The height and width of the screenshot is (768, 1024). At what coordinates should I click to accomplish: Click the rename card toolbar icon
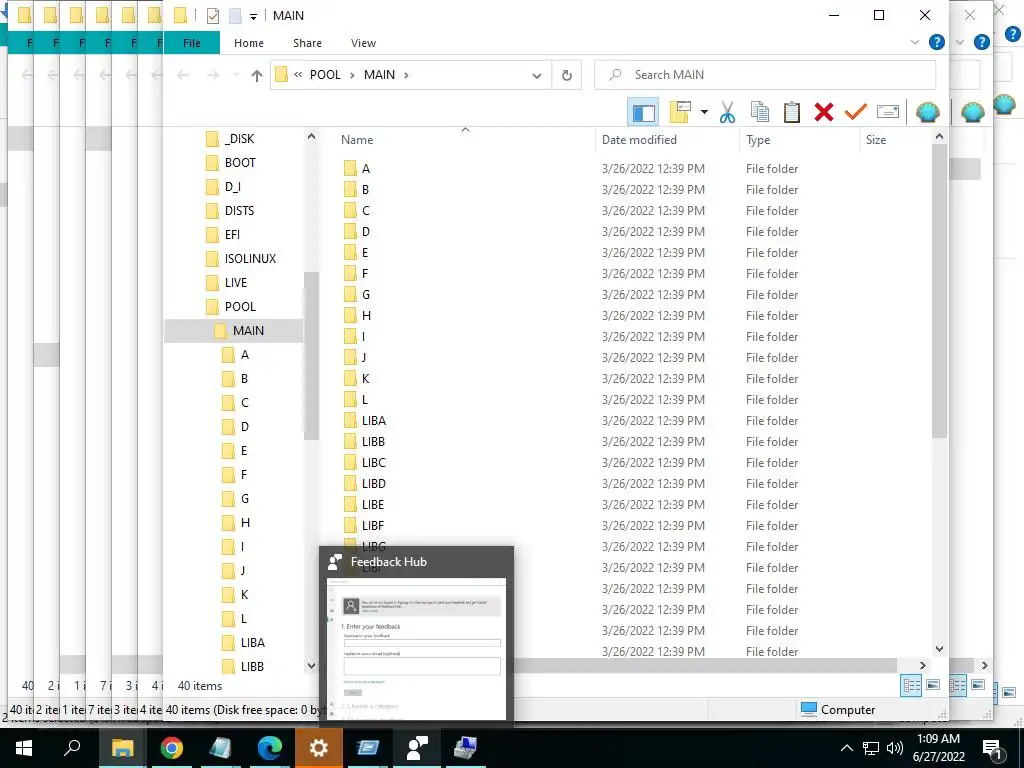(x=888, y=112)
